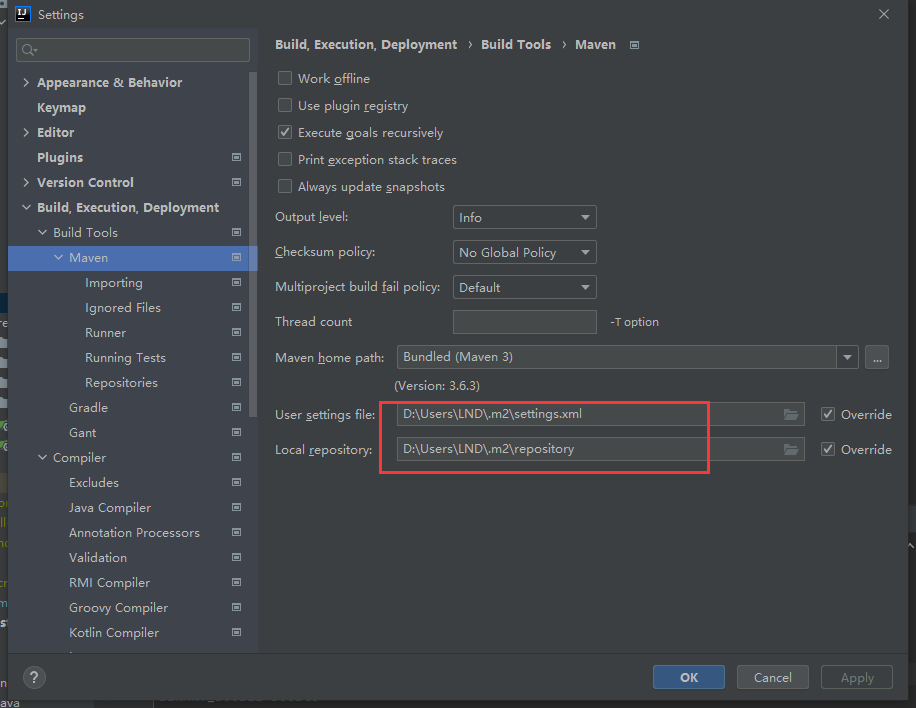This screenshot has width=916, height=708.
Task: Click the settings tree vertical scrollbar
Action: coord(253,244)
